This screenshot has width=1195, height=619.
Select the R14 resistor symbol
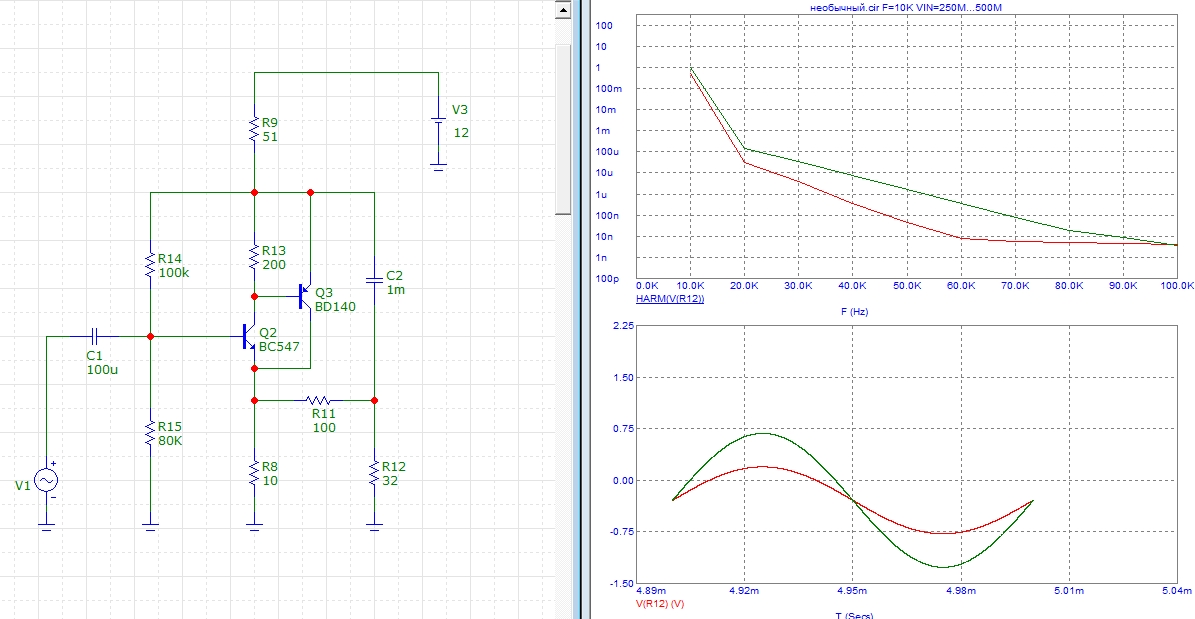click(150, 265)
